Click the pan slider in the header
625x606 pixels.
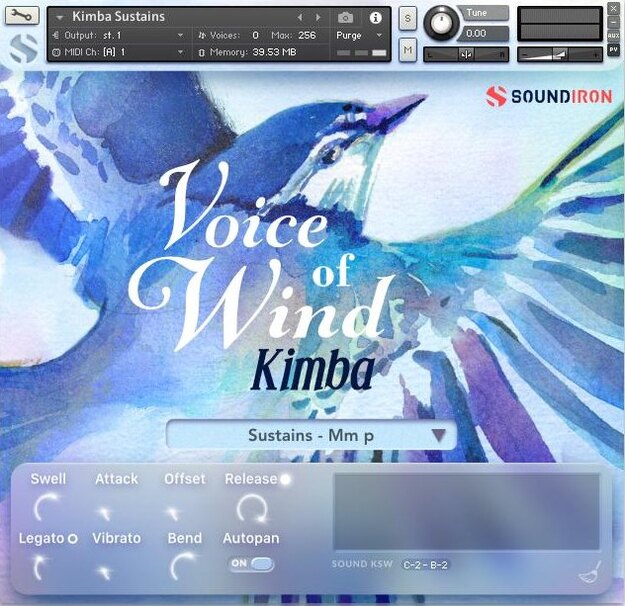coord(466,54)
